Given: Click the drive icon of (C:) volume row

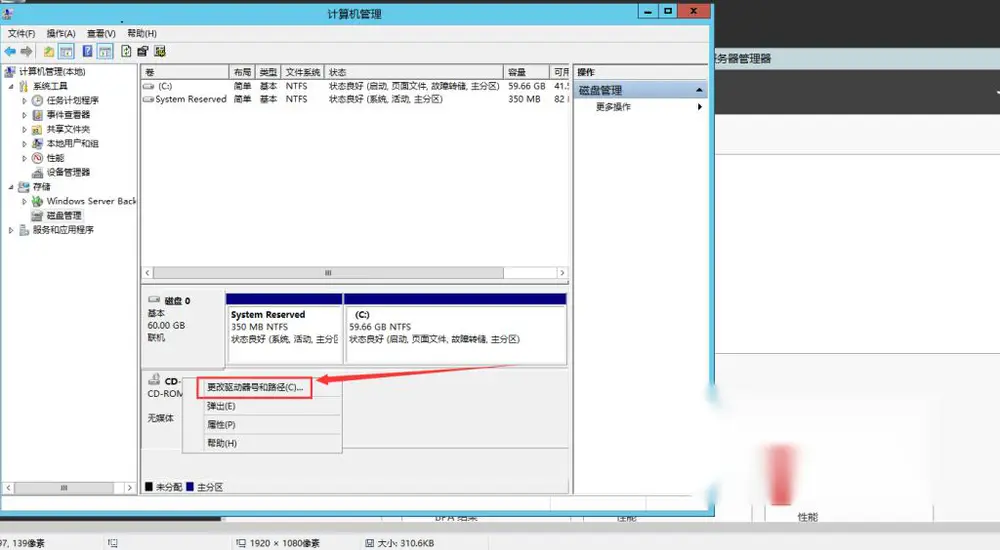Looking at the screenshot, I should coord(149,86).
